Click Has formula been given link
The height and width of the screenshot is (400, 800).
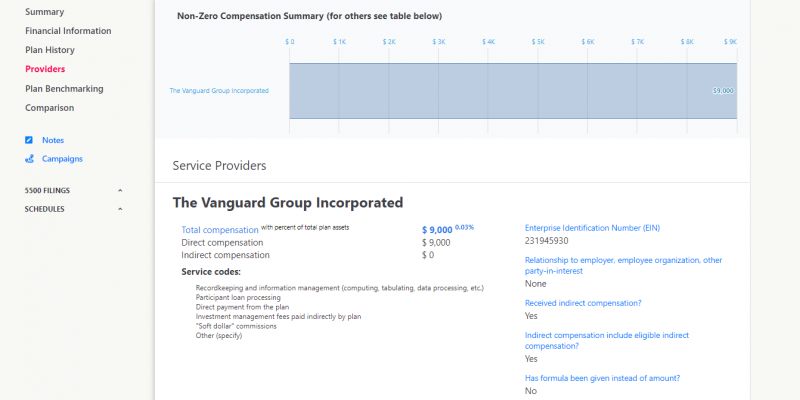pos(602,377)
